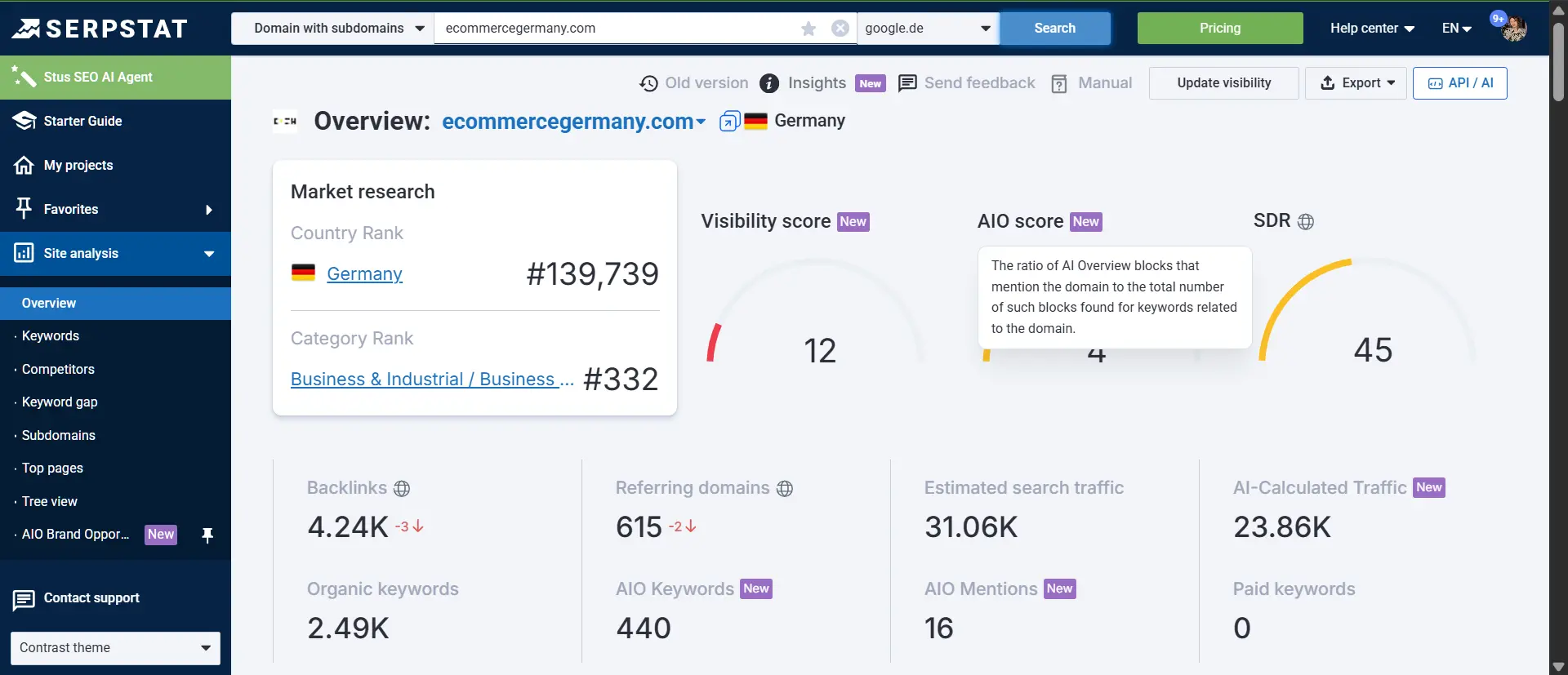Click the Manual link text

(1105, 83)
